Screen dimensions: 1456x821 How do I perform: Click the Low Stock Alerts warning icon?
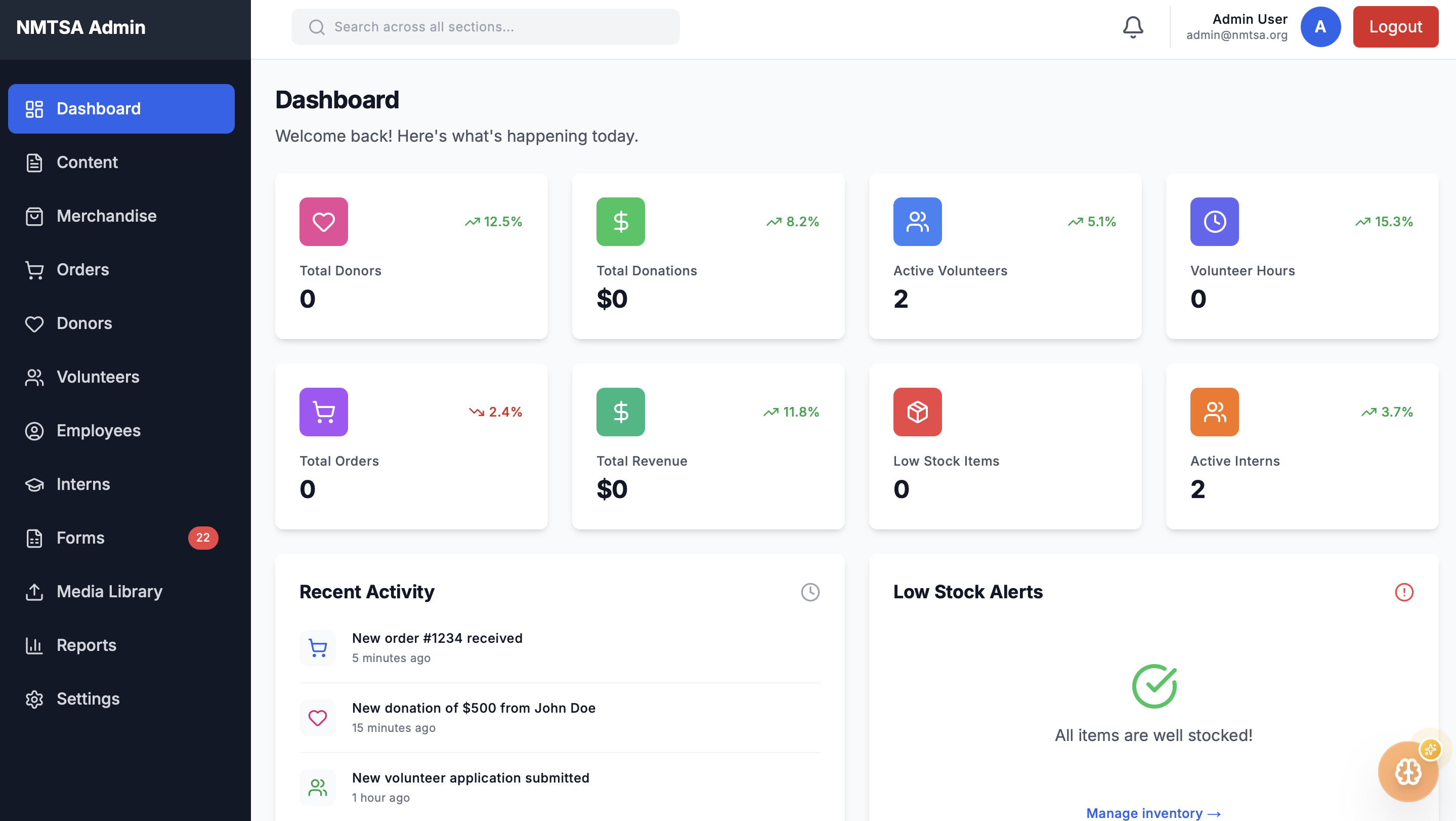[x=1403, y=592]
